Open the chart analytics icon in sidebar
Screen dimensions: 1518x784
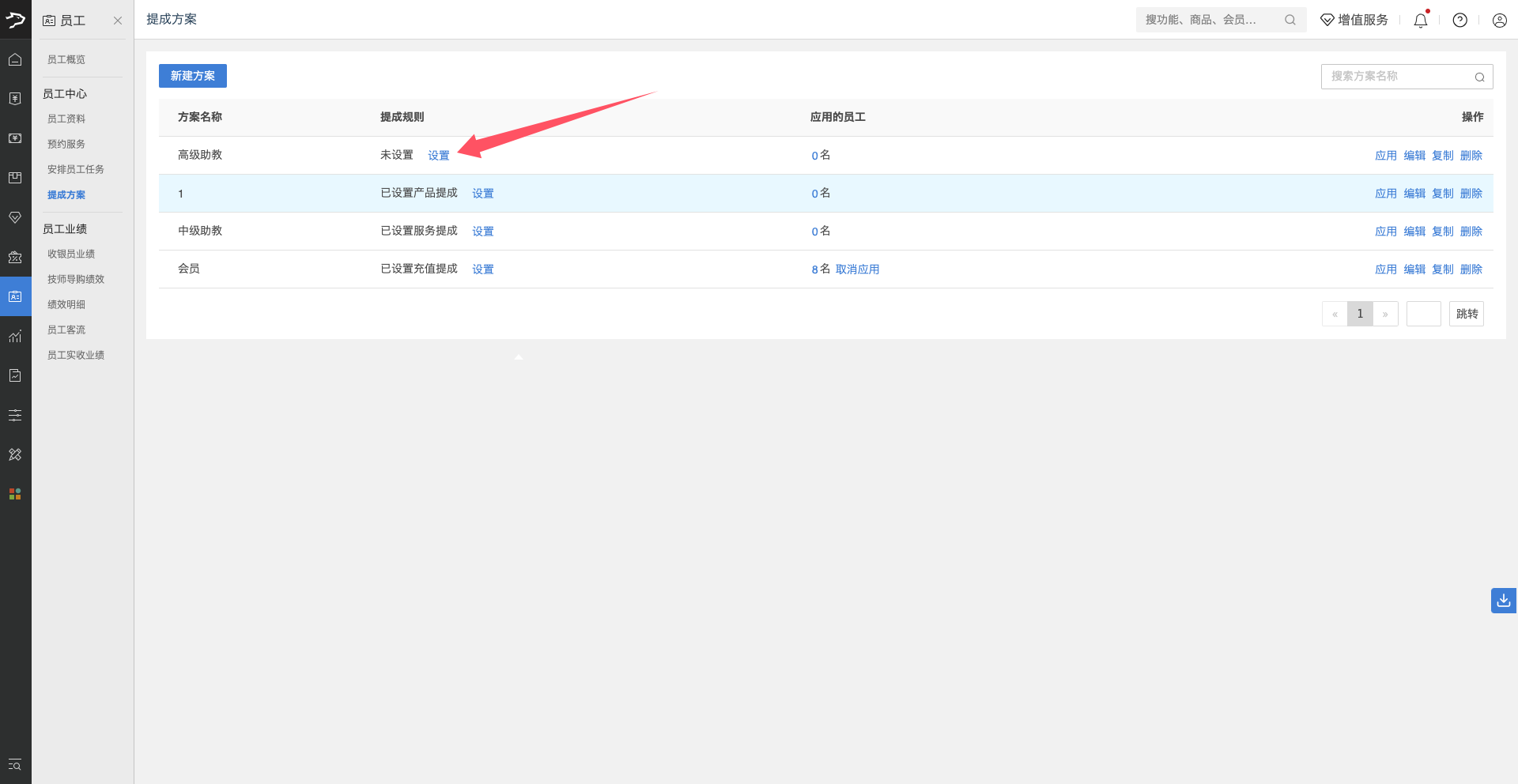(15, 336)
